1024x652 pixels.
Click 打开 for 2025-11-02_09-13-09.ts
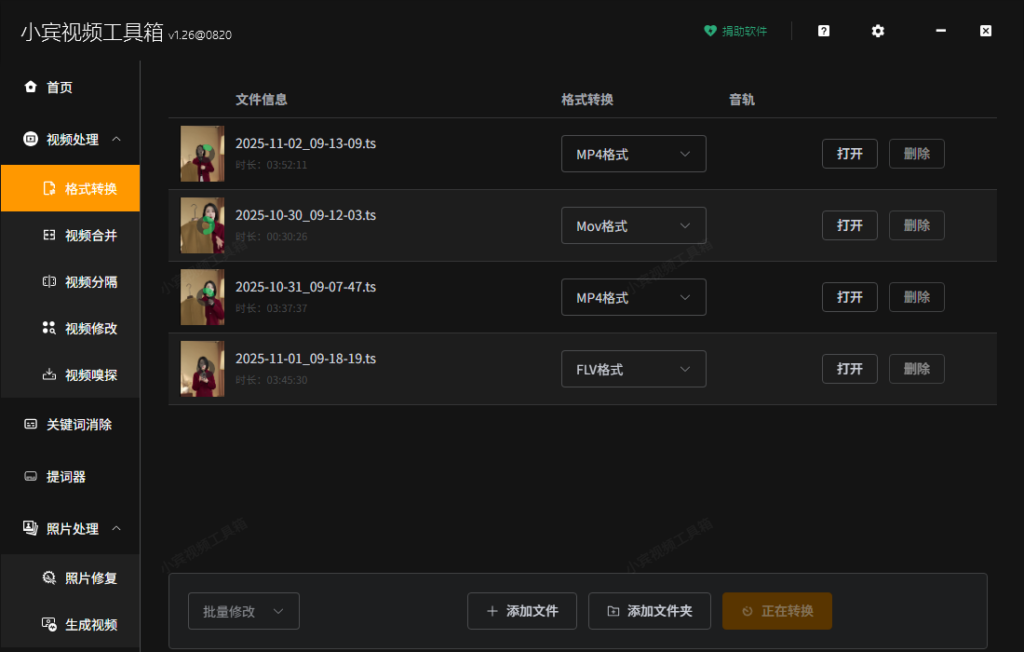[849, 153]
